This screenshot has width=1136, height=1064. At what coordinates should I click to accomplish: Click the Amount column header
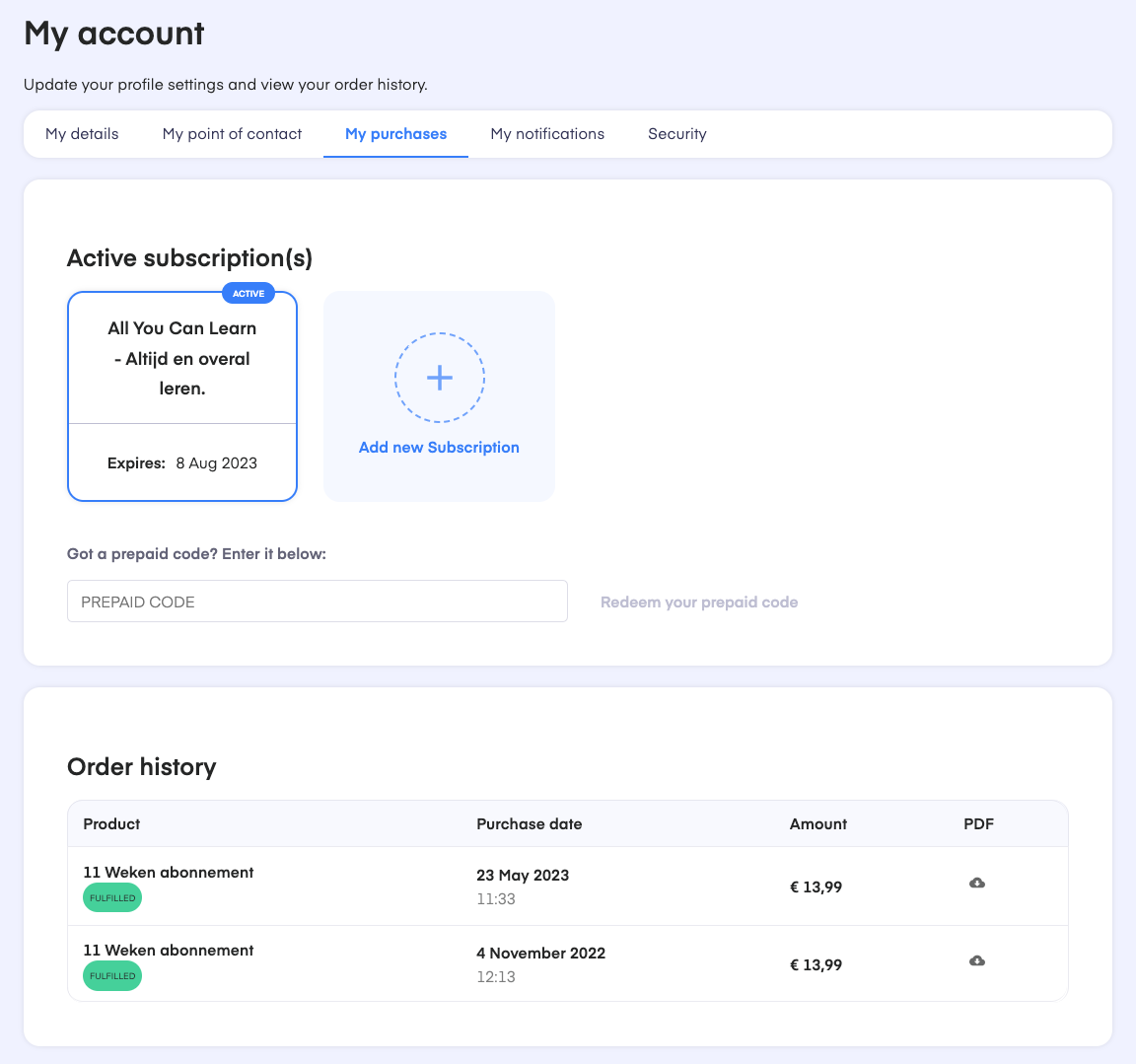pos(817,823)
